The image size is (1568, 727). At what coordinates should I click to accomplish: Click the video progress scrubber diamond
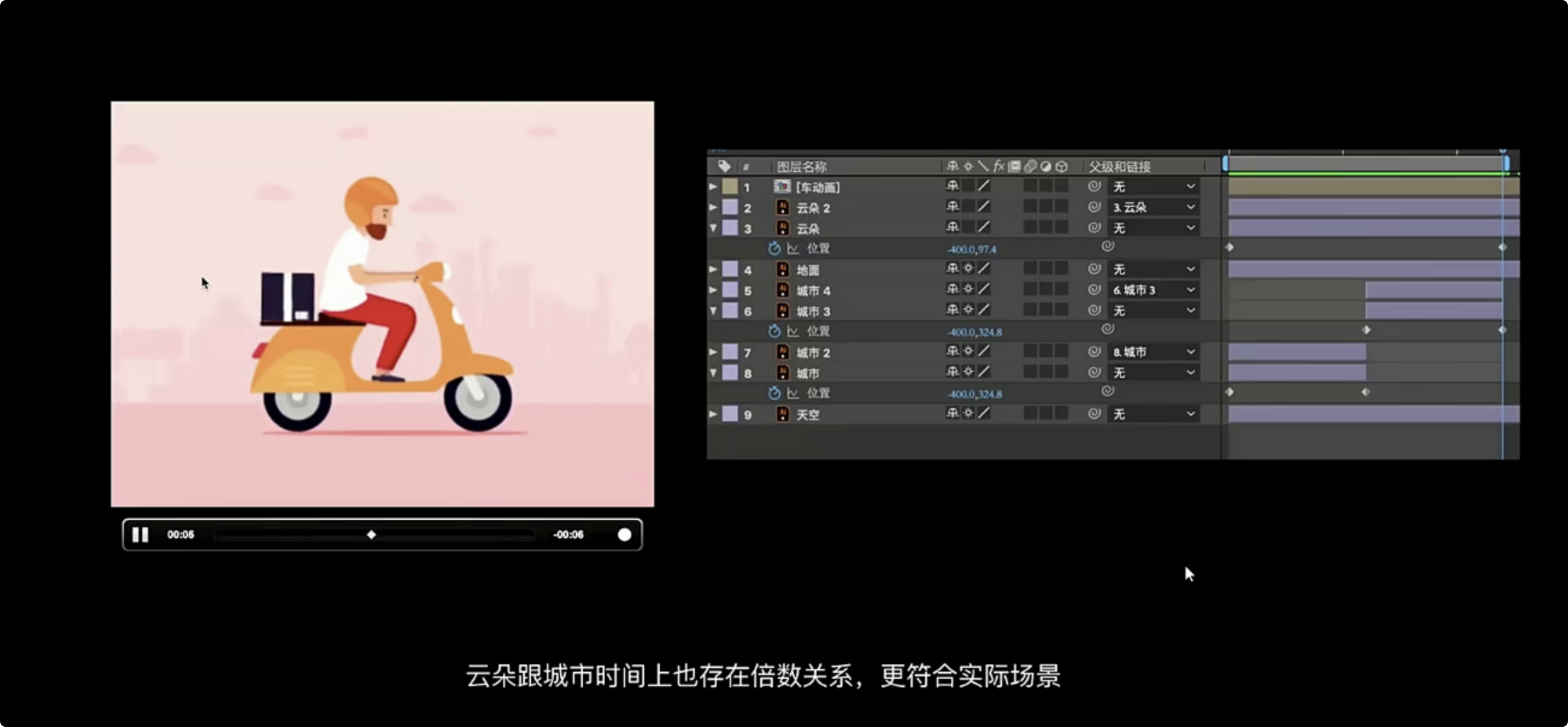372,535
